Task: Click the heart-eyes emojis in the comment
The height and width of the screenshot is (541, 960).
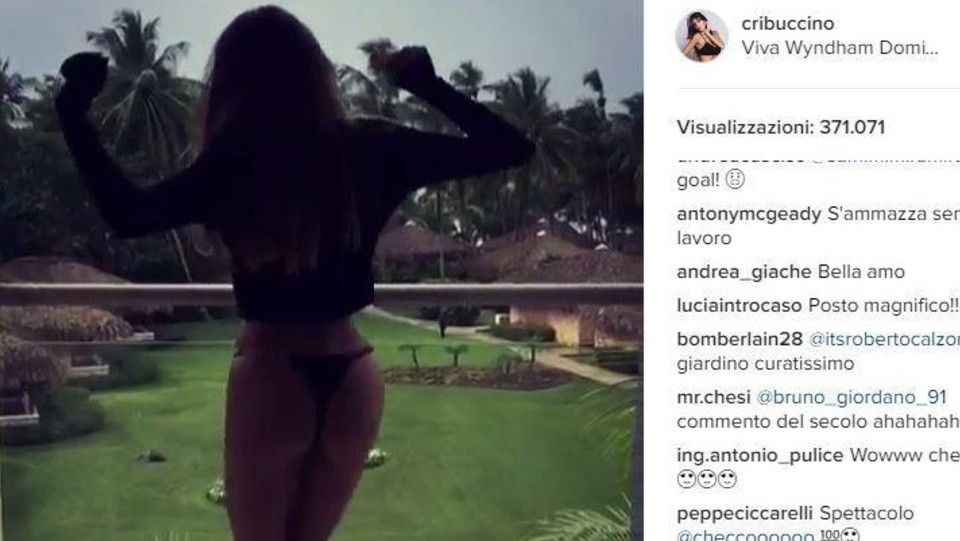Action: (707, 479)
